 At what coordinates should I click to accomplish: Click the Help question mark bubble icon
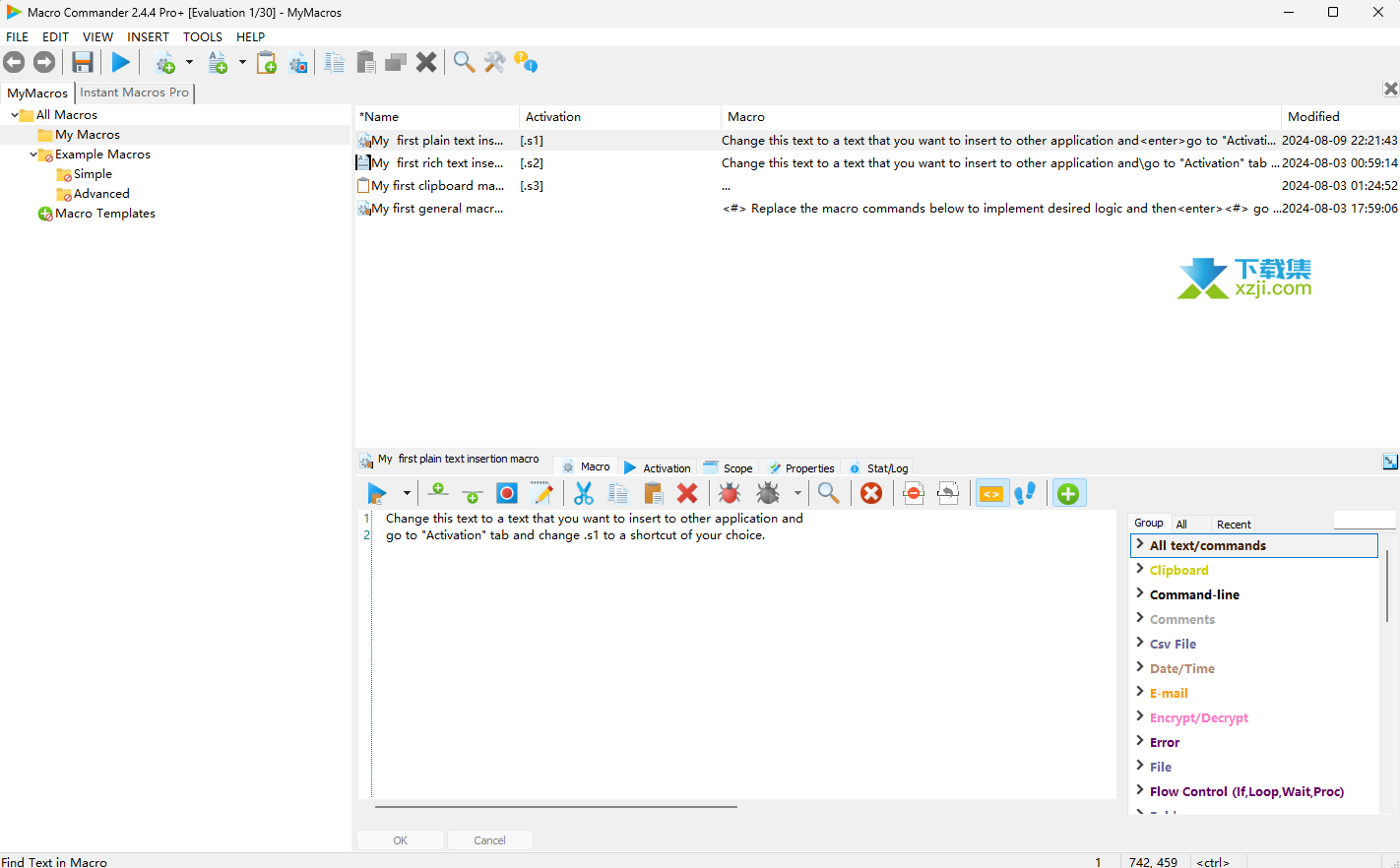(x=526, y=63)
